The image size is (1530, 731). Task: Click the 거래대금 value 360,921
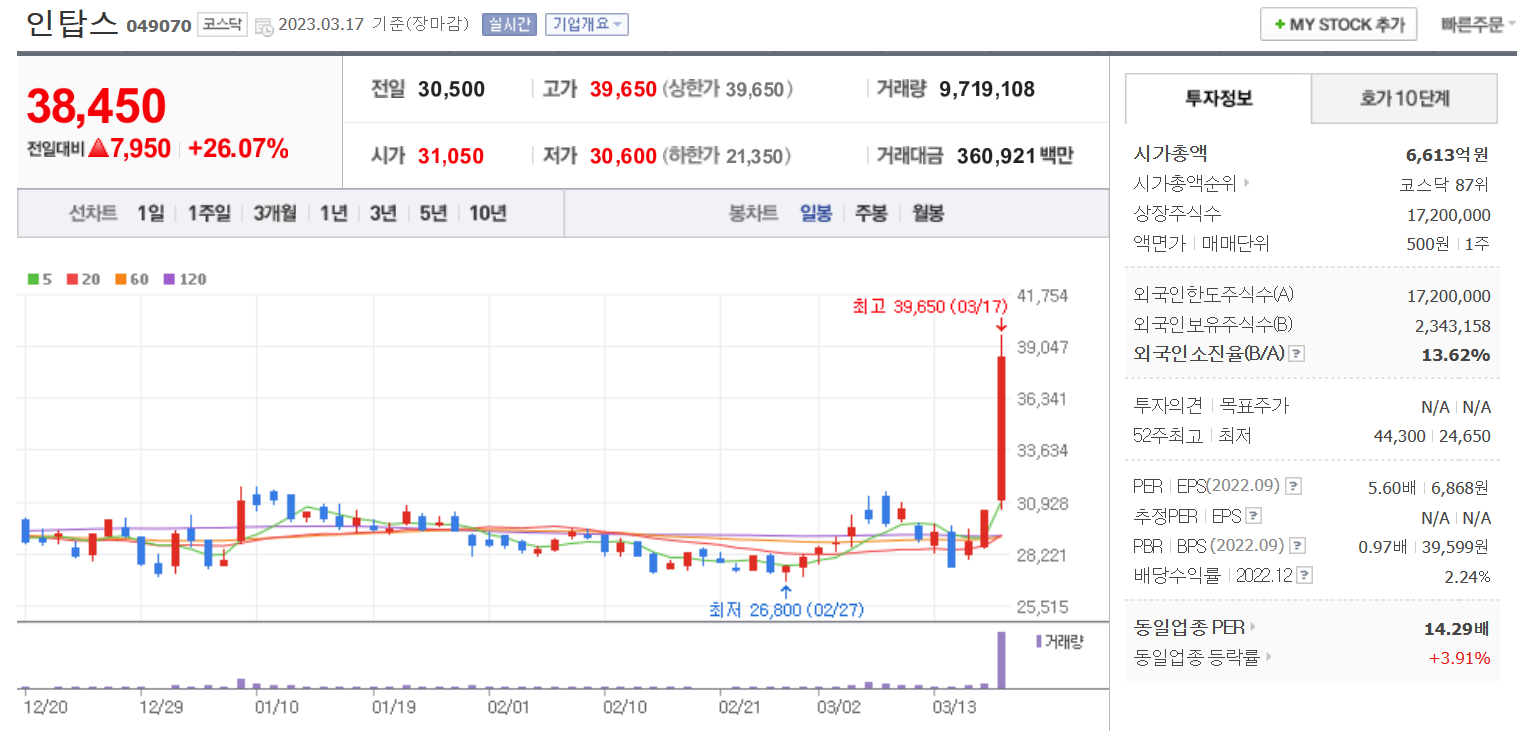995,156
